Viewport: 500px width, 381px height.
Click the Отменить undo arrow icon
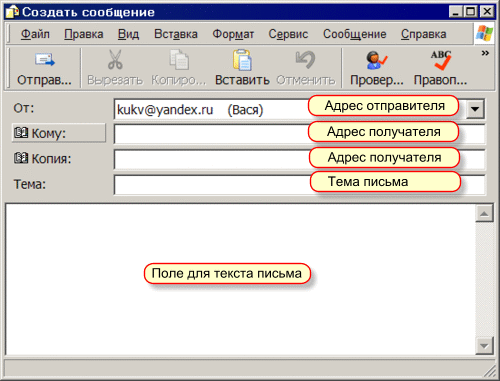point(305,59)
